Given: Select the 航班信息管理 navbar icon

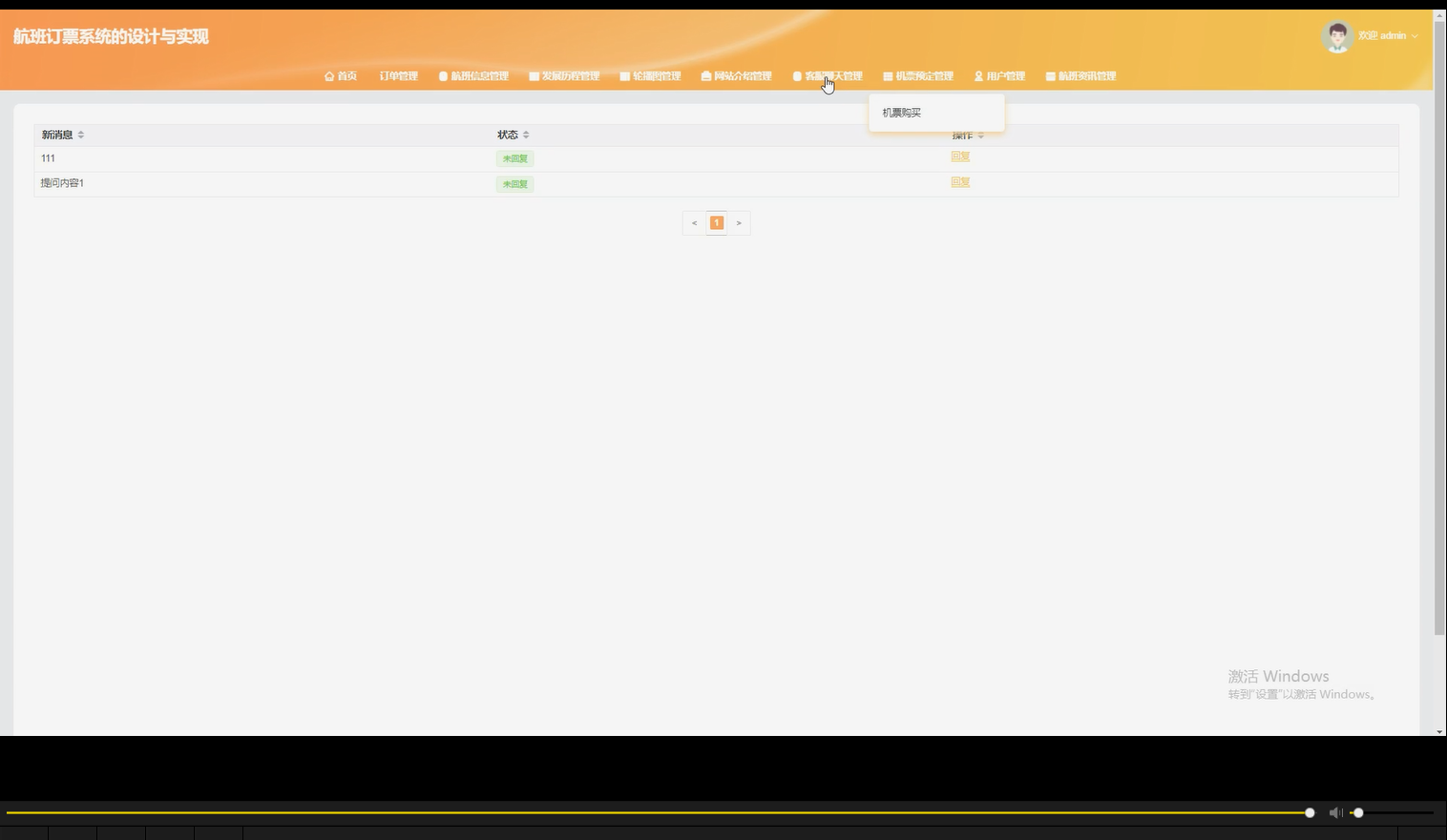Looking at the screenshot, I should point(442,75).
